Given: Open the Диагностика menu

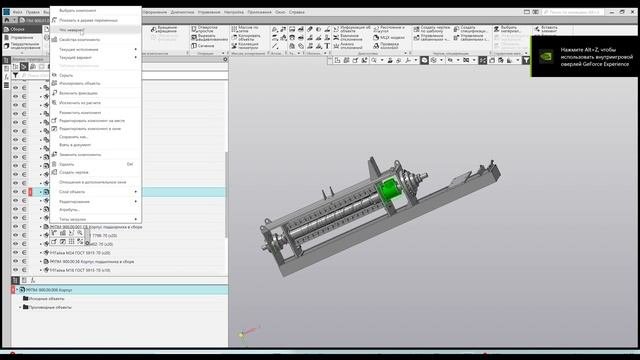Looking at the screenshot, I should click(x=182, y=12).
